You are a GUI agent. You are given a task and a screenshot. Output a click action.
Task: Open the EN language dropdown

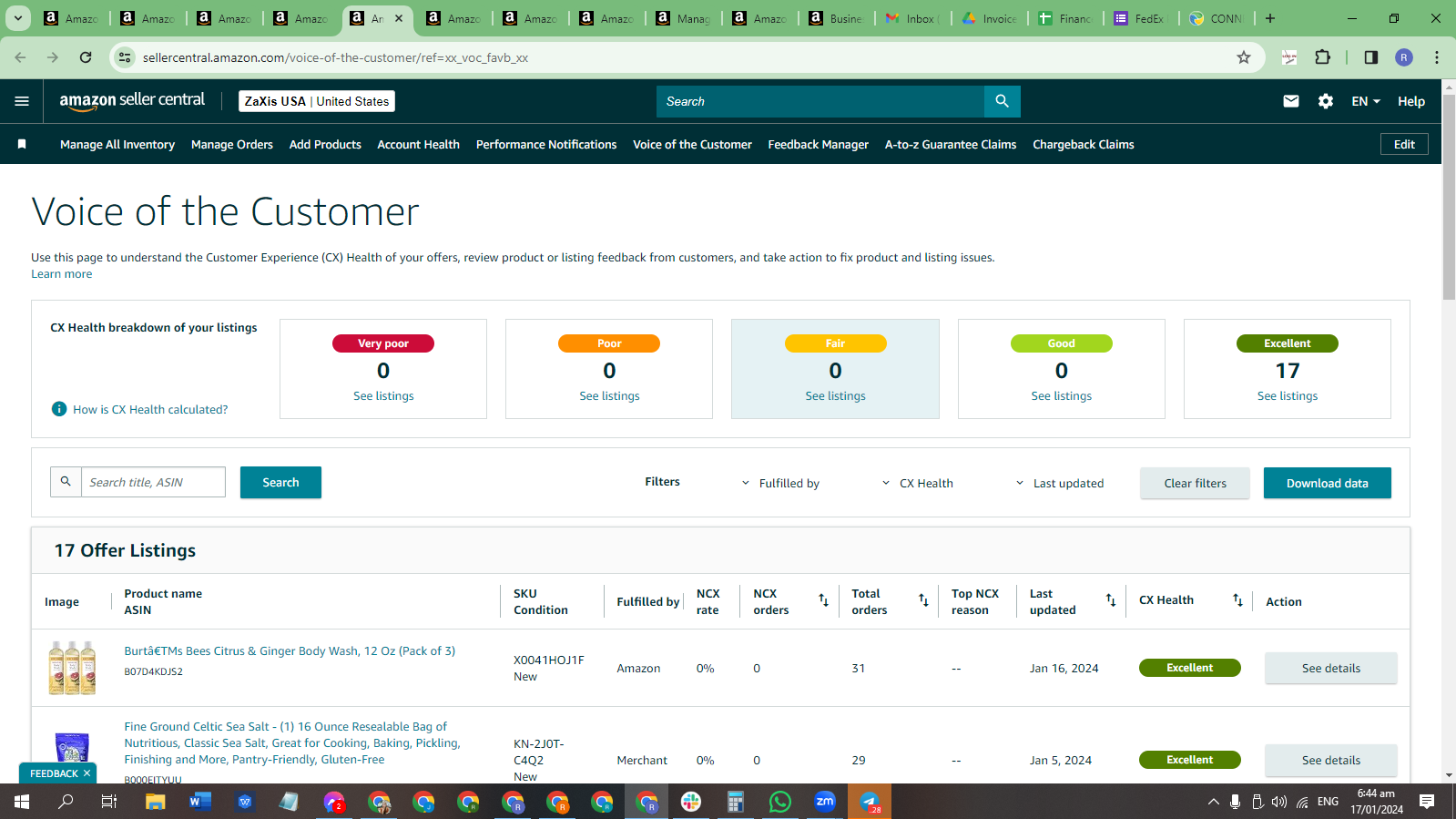point(1366,101)
